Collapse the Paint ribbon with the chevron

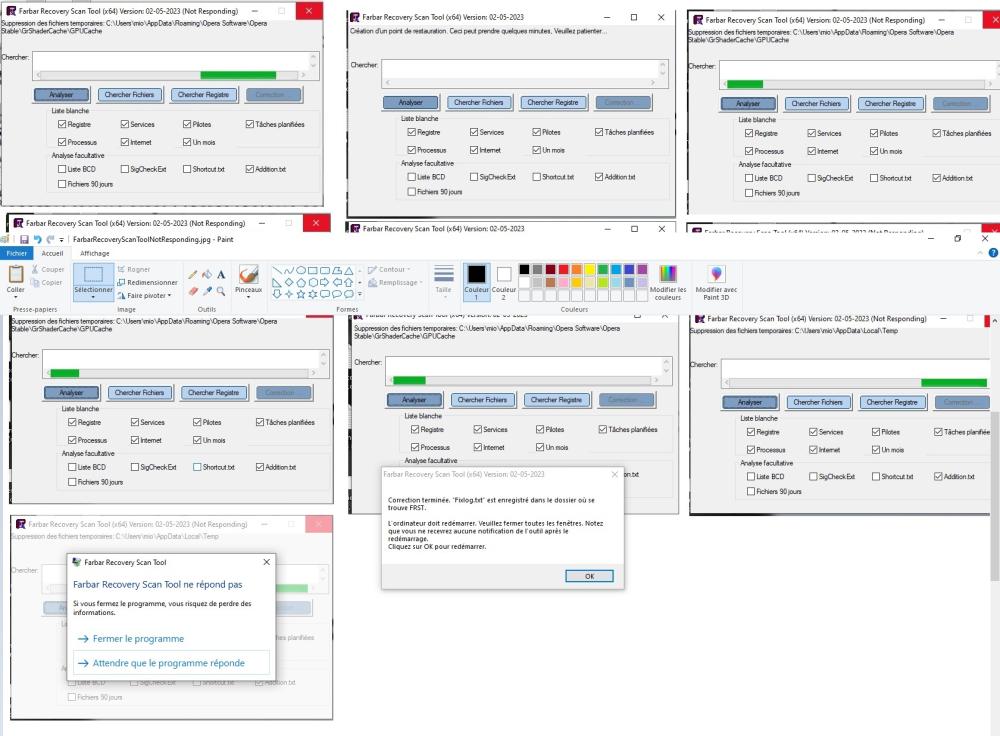tap(980, 253)
